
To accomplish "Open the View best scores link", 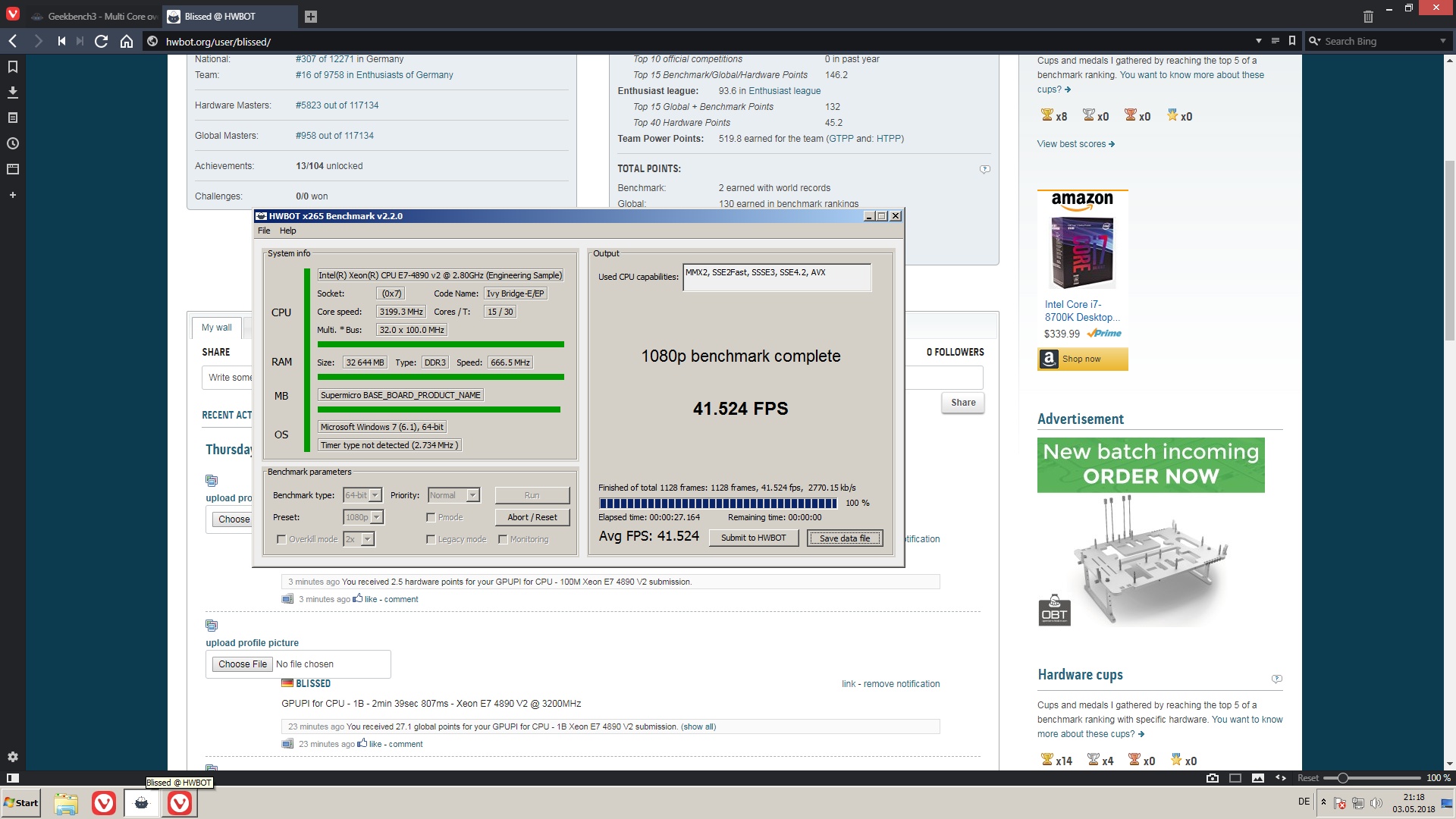I will 1075,144.
